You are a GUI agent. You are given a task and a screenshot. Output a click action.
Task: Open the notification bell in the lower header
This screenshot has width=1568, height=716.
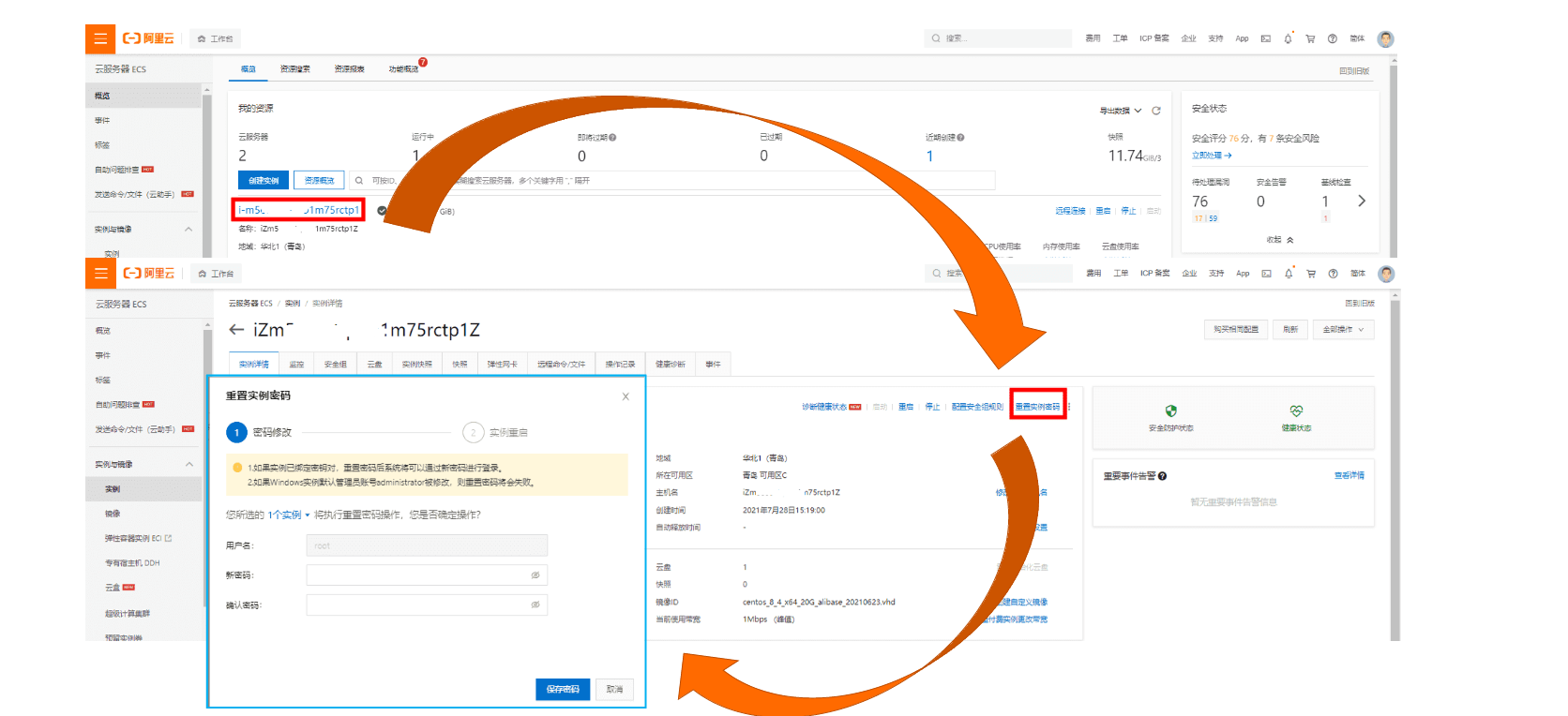pyautogui.click(x=1289, y=274)
